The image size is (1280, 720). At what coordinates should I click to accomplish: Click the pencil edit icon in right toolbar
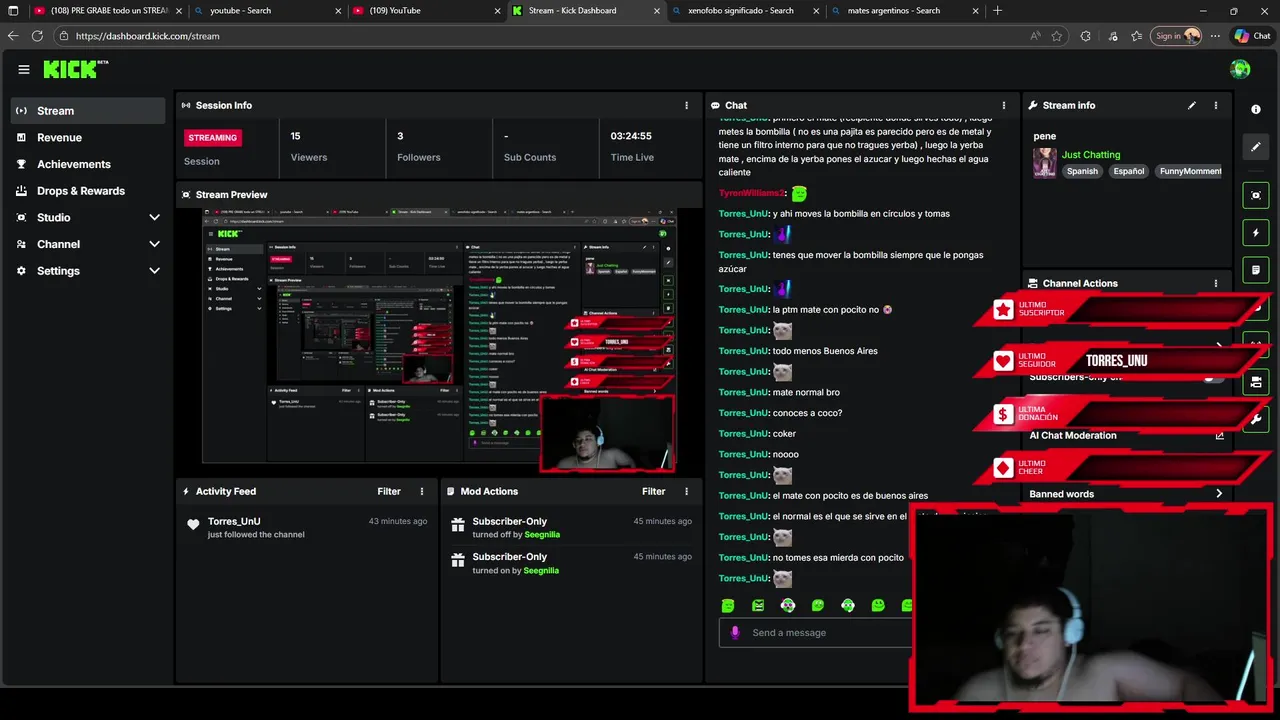tap(1256, 147)
